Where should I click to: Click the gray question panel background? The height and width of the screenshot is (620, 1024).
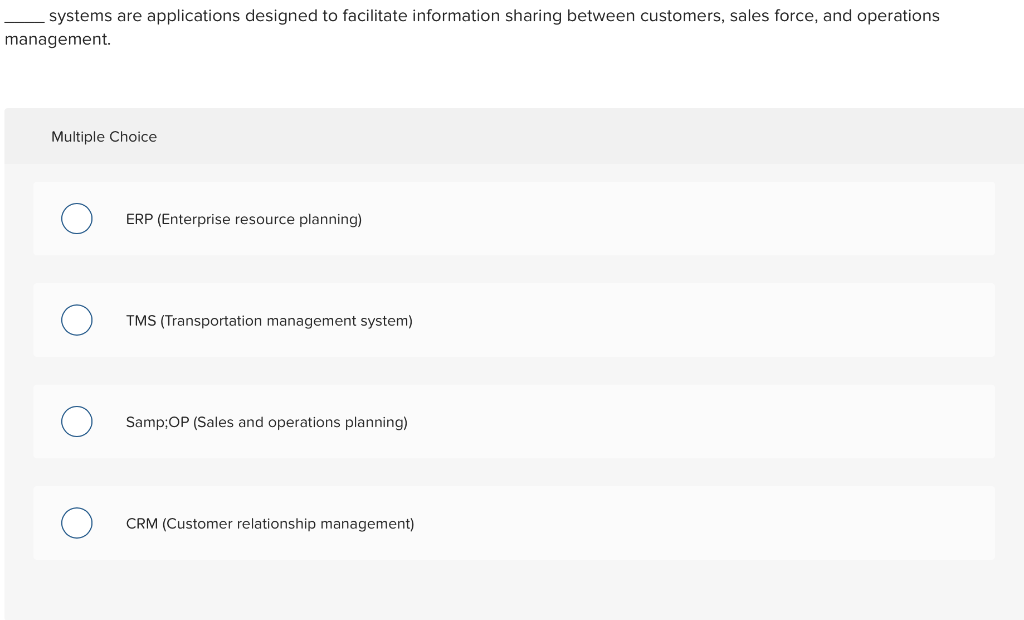515,590
